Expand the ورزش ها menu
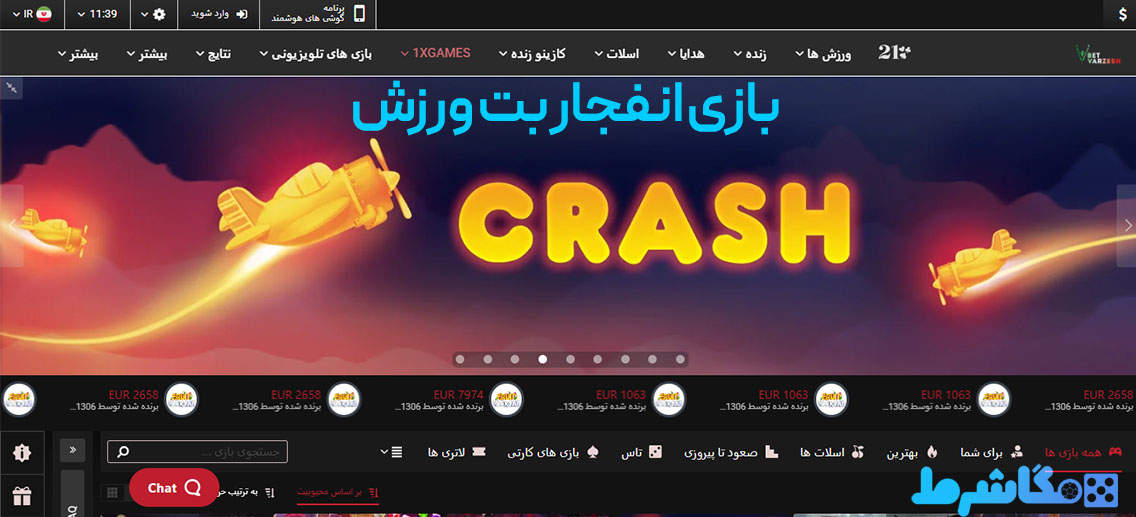 [823, 54]
